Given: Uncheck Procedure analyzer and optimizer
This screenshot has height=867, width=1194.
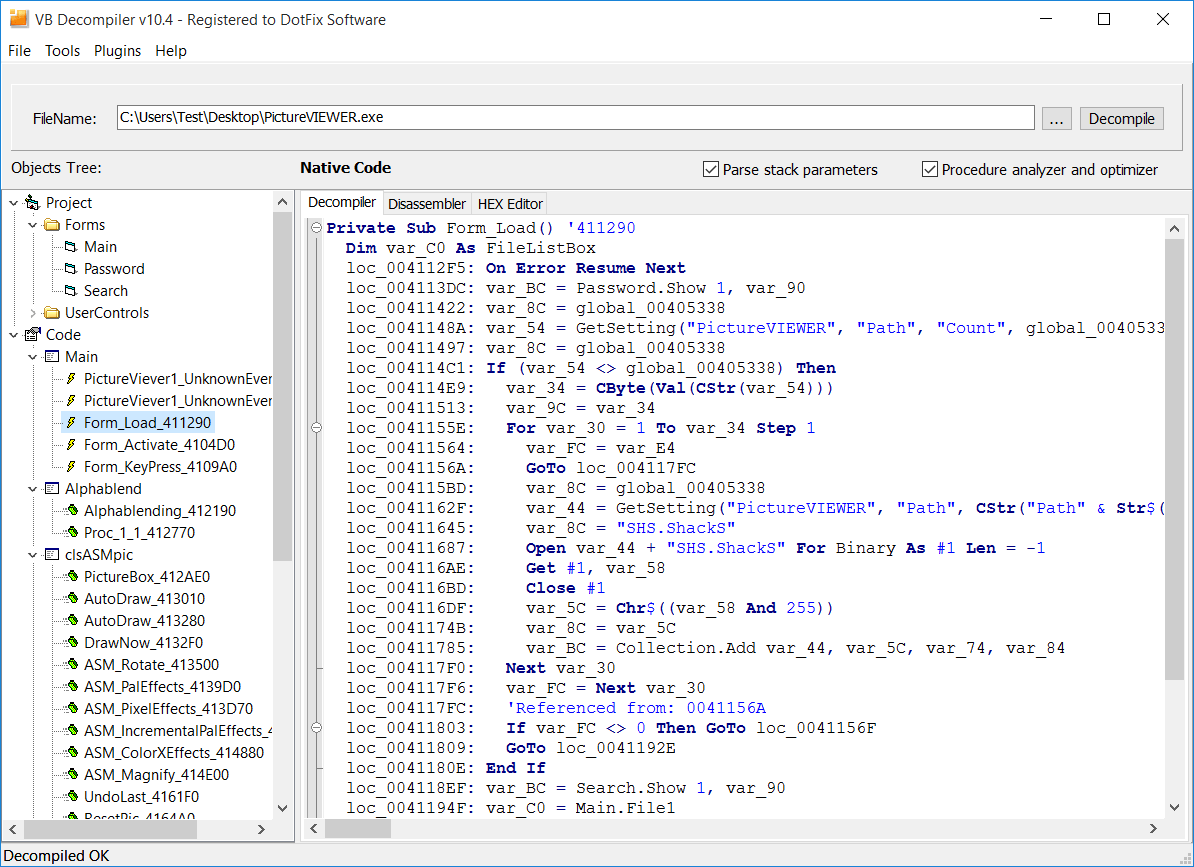Looking at the screenshot, I should point(930,169).
